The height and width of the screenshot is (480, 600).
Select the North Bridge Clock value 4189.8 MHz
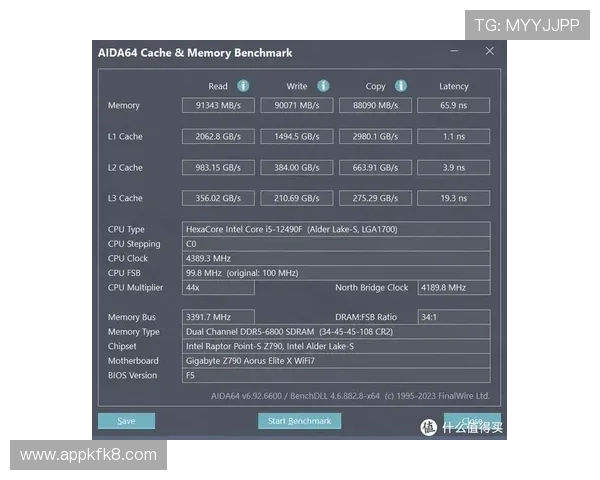453,288
